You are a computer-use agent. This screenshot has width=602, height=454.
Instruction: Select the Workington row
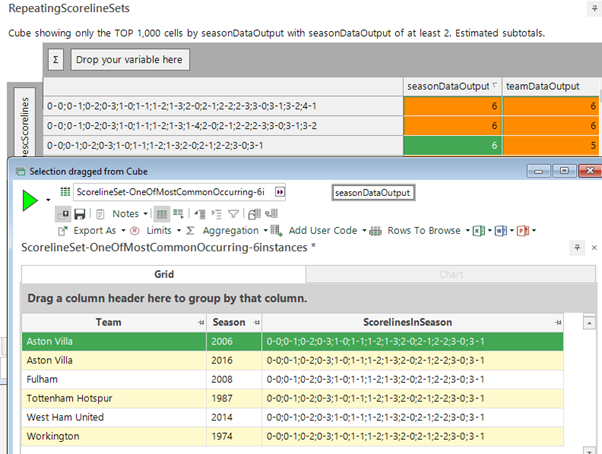pyautogui.click(x=293, y=437)
